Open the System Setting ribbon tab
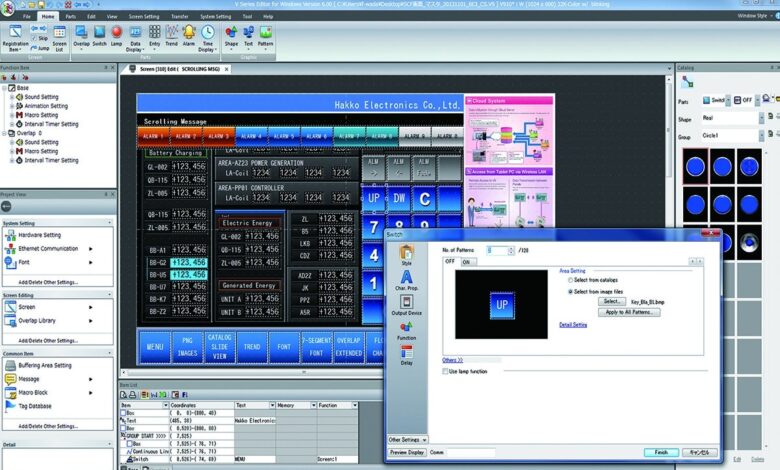 coord(215,16)
